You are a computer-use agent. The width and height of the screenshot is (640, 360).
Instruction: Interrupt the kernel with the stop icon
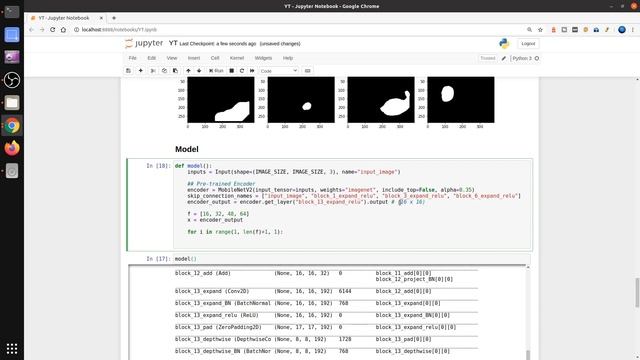click(x=231, y=71)
